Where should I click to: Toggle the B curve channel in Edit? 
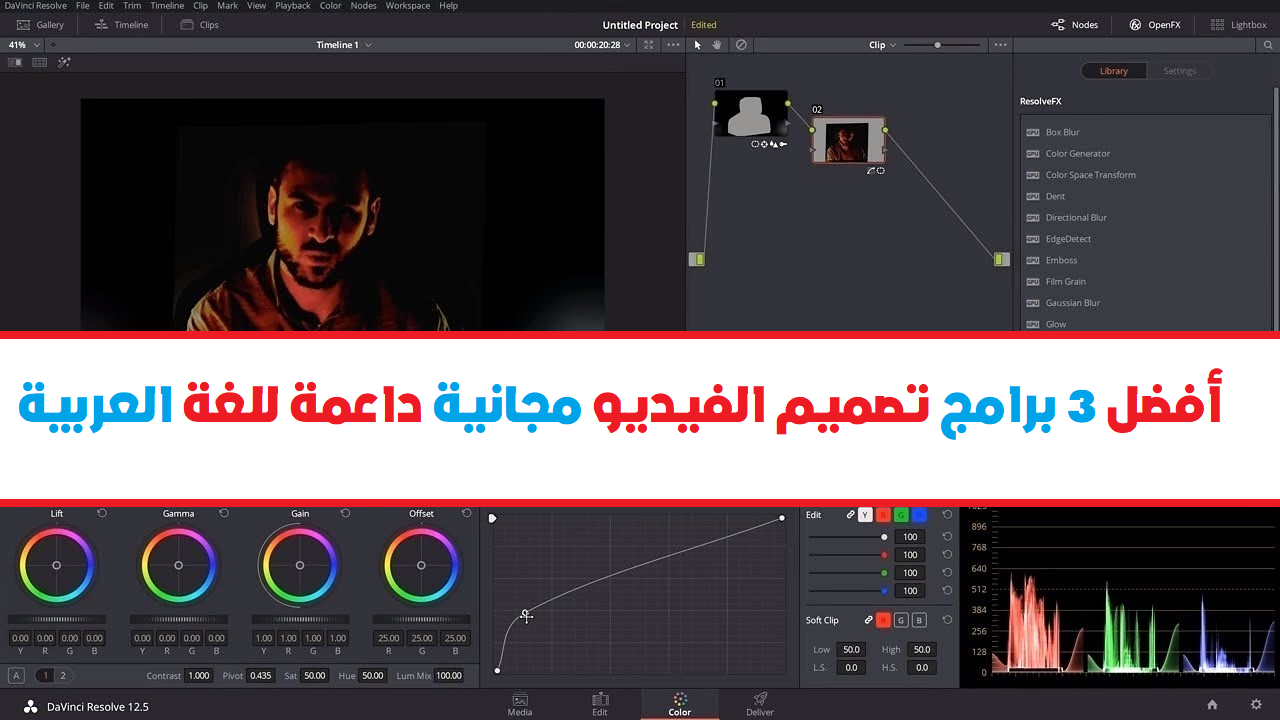[x=919, y=515]
